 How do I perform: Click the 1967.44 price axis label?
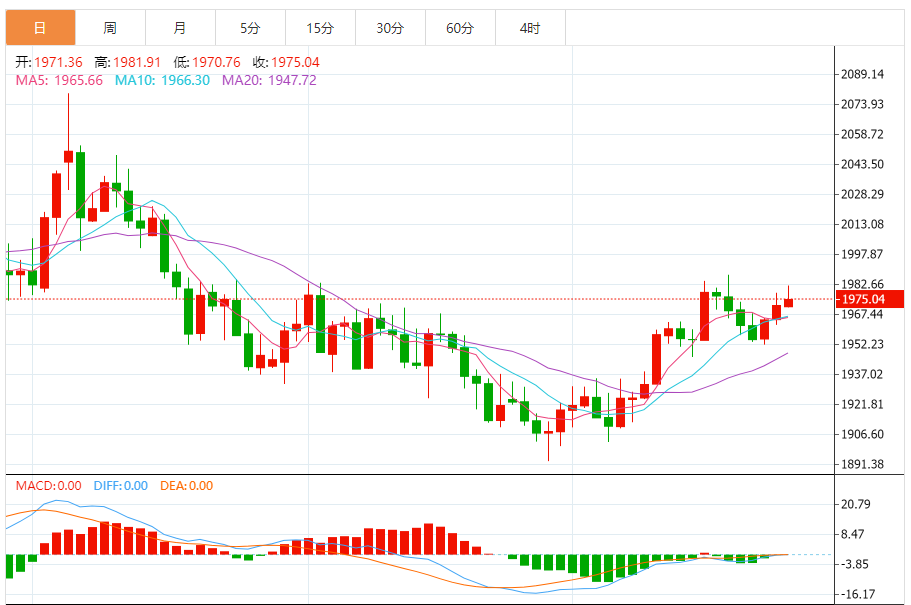862,314
